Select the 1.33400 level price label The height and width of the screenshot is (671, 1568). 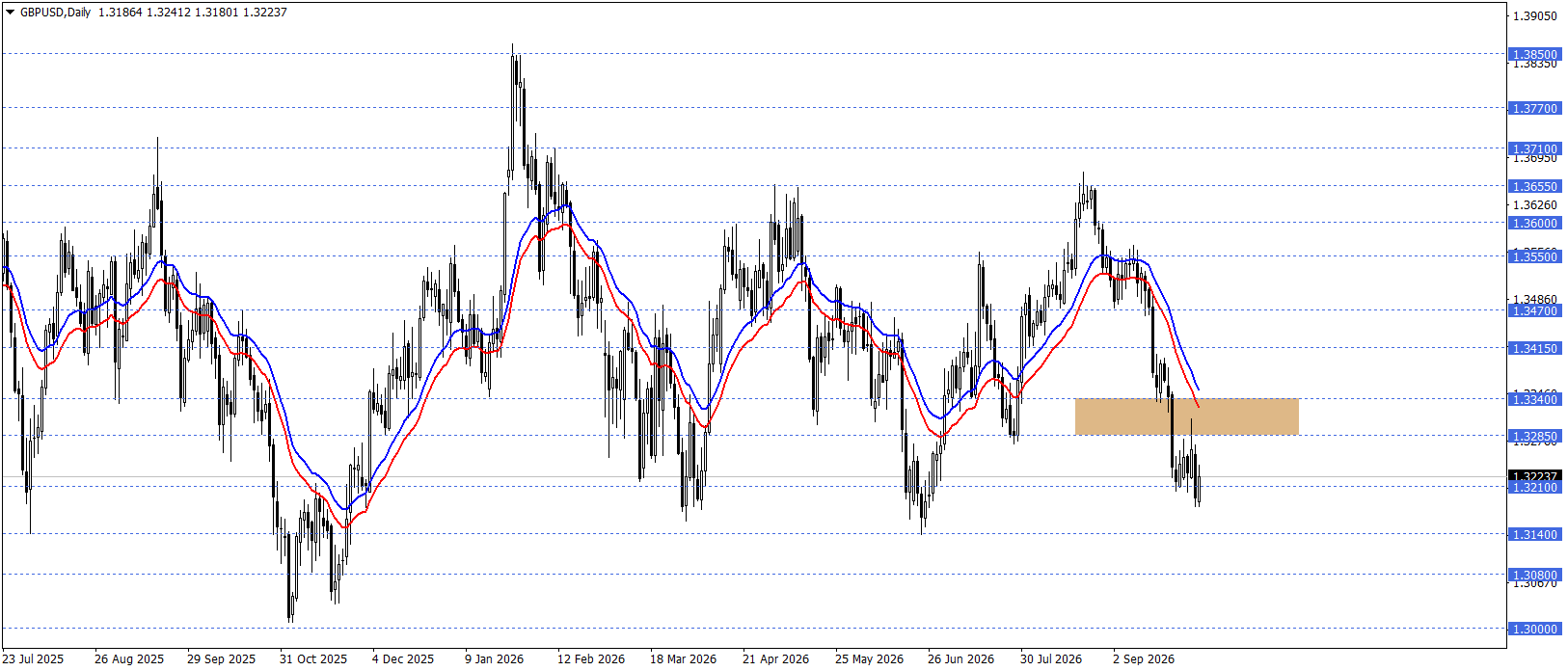(1534, 399)
